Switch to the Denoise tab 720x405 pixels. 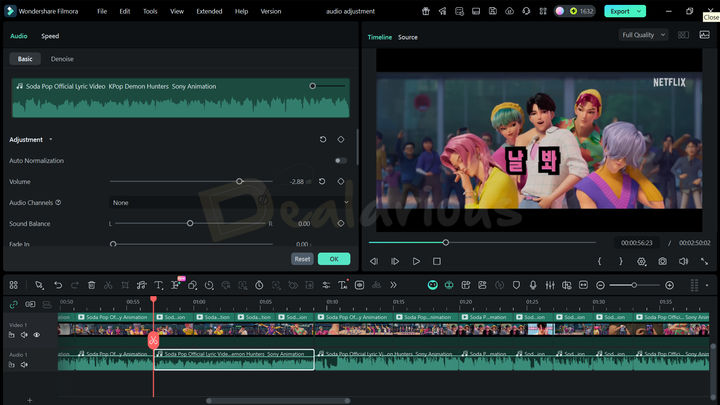[62, 59]
